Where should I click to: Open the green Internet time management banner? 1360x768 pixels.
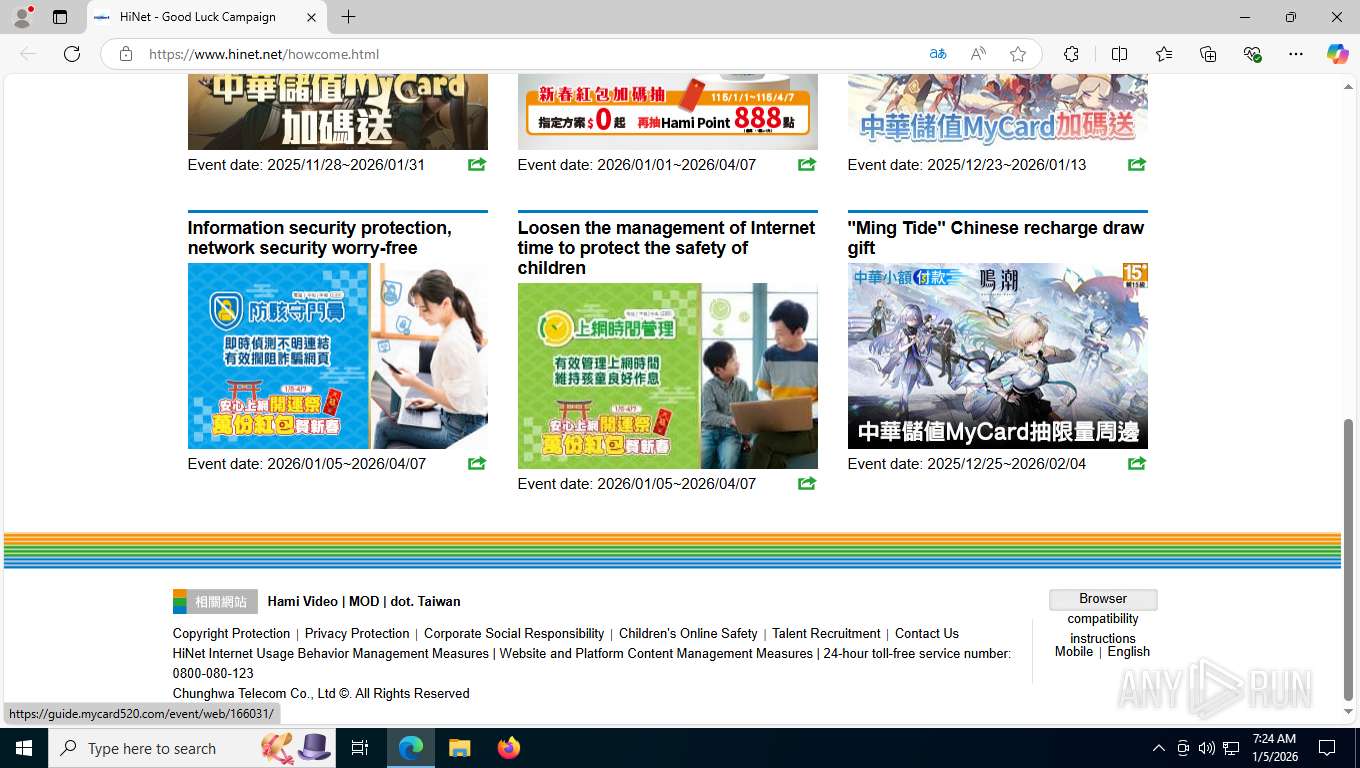pyautogui.click(x=667, y=376)
